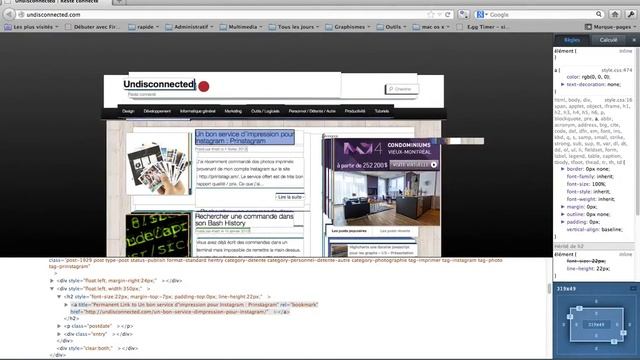This screenshot has width=640, height=360.
Task: Open the 'Rechercher une commande dans son Bash History' post
Action: click(244, 220)
